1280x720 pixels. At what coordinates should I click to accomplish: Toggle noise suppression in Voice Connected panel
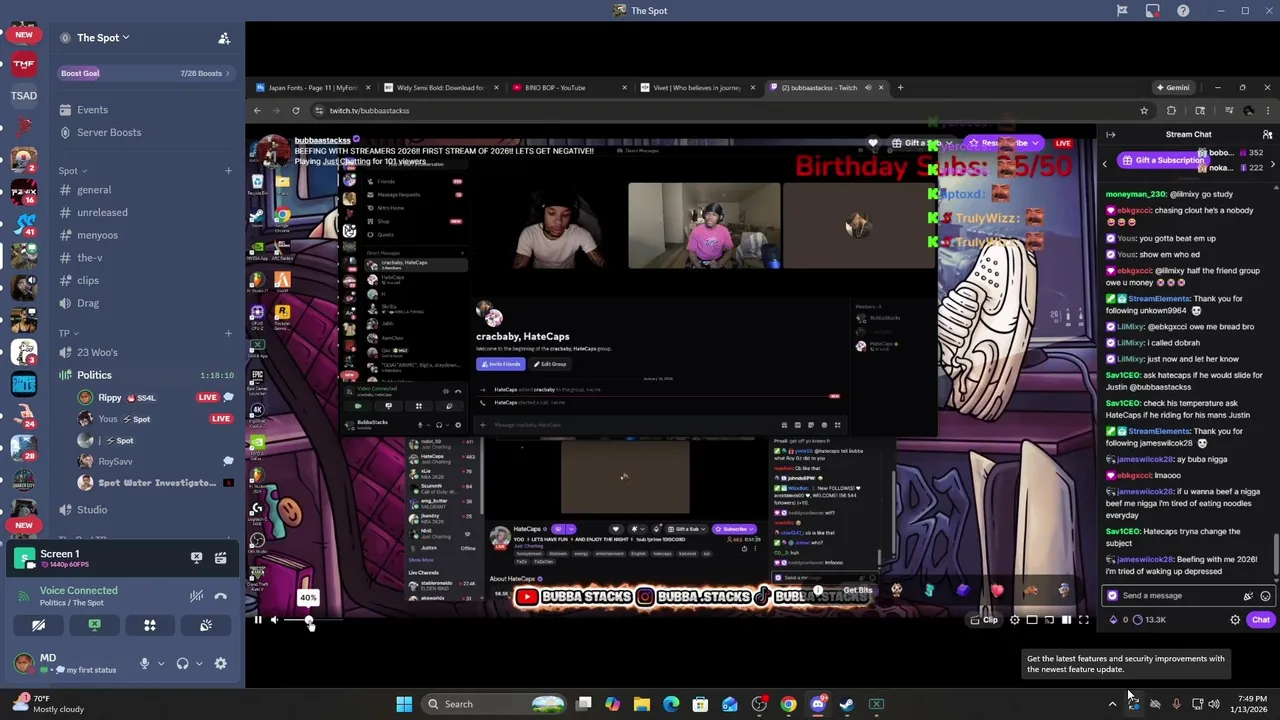point(196,596)
